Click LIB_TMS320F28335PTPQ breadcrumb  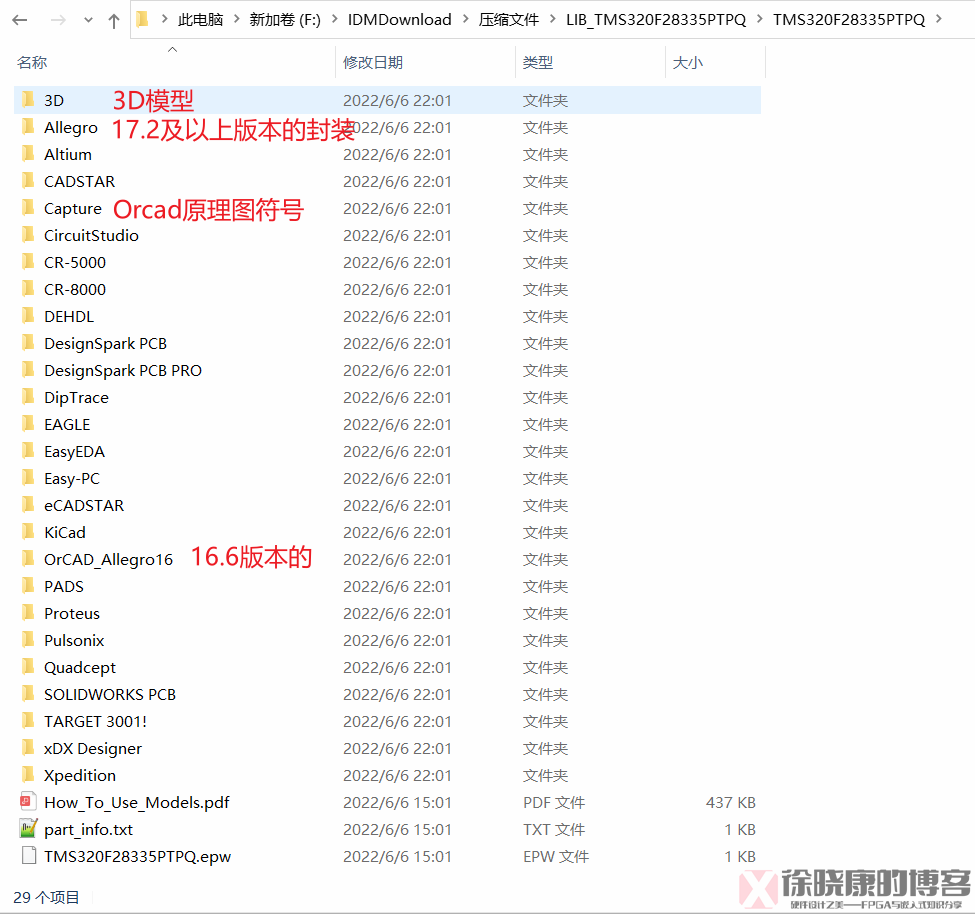655,20
